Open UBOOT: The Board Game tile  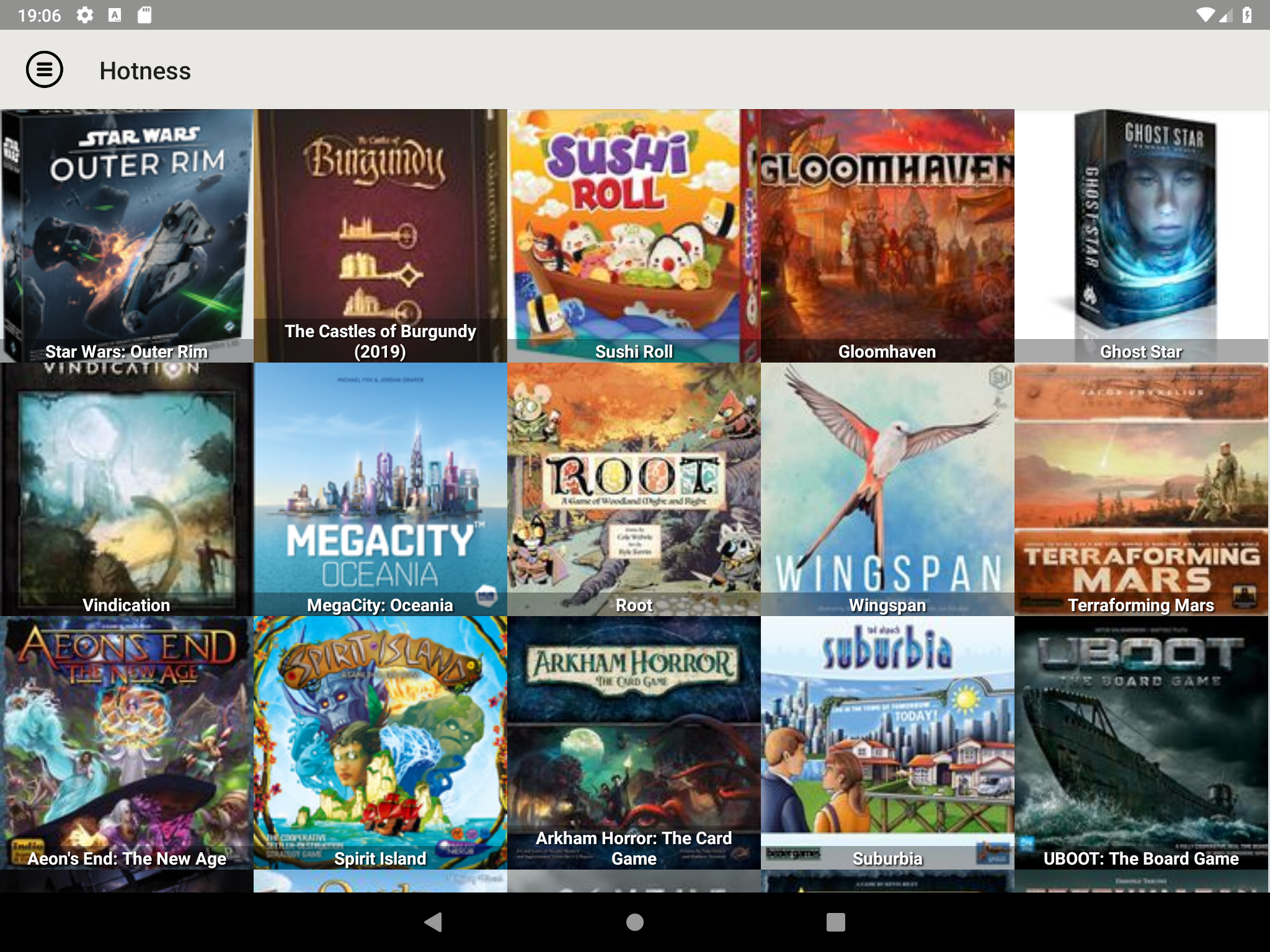[1141, 743]
